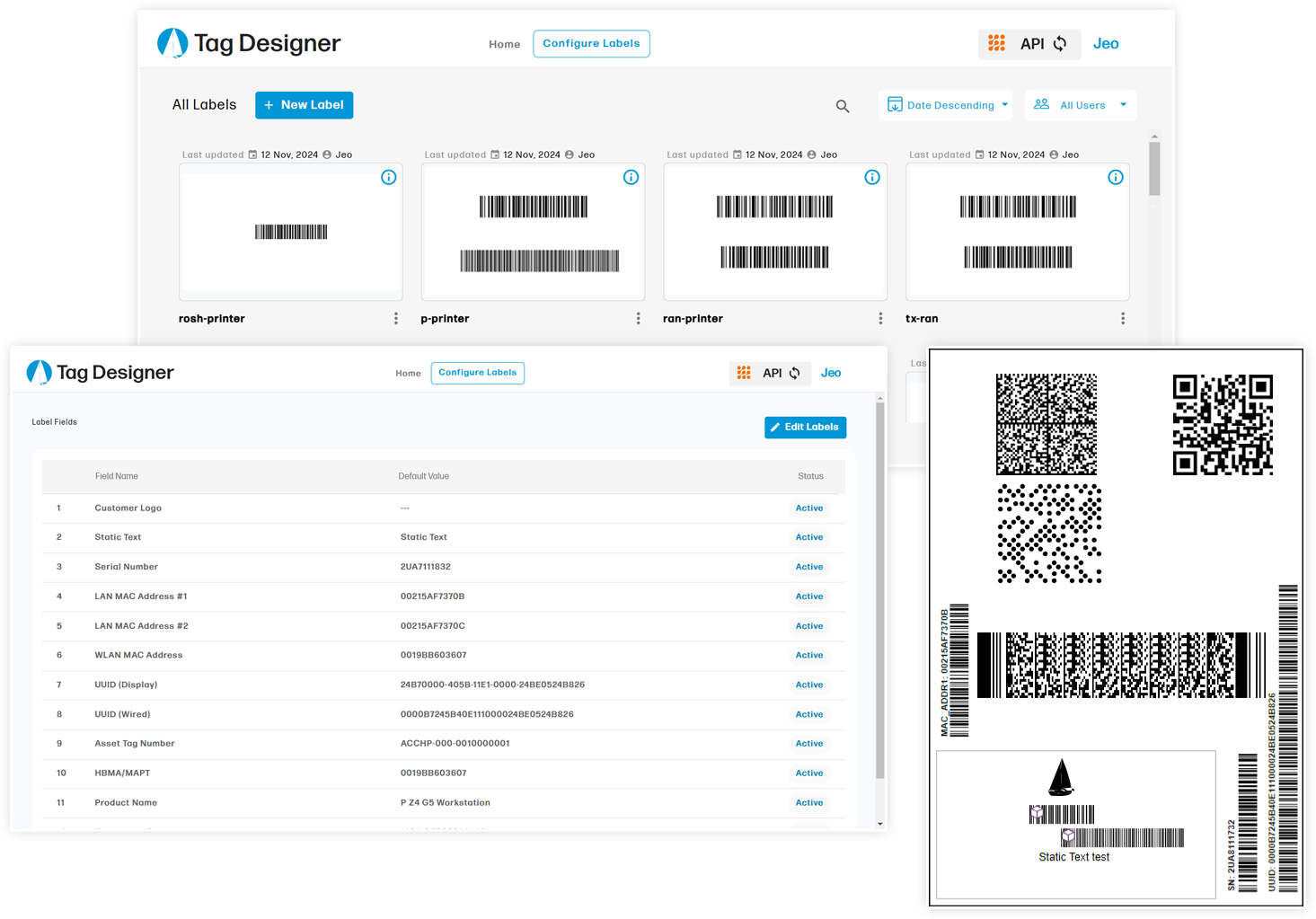The height and width of the screenshot is (919, 1316).
Task: Click the Label Fields window vertical scrollbar thumb
Action: click(x=880, y=590)
